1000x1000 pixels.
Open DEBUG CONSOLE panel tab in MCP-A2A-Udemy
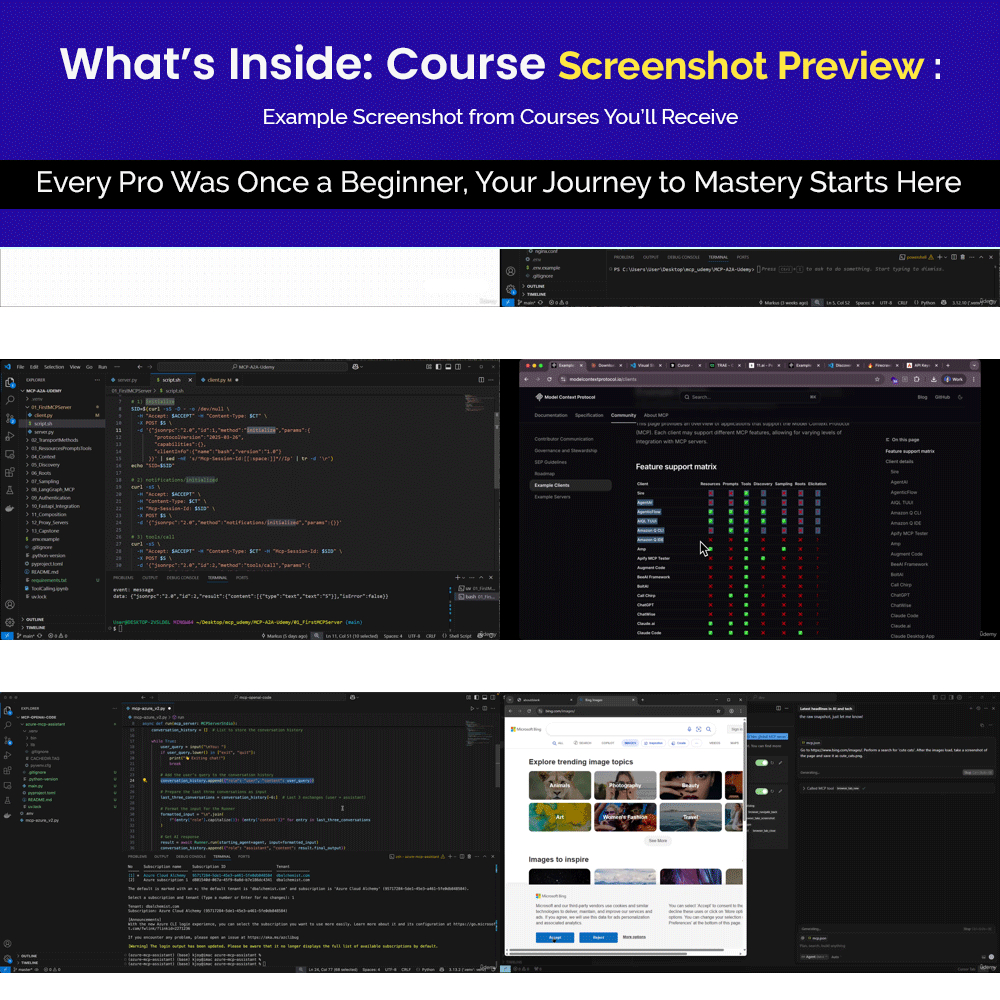(x=183, y=578)
